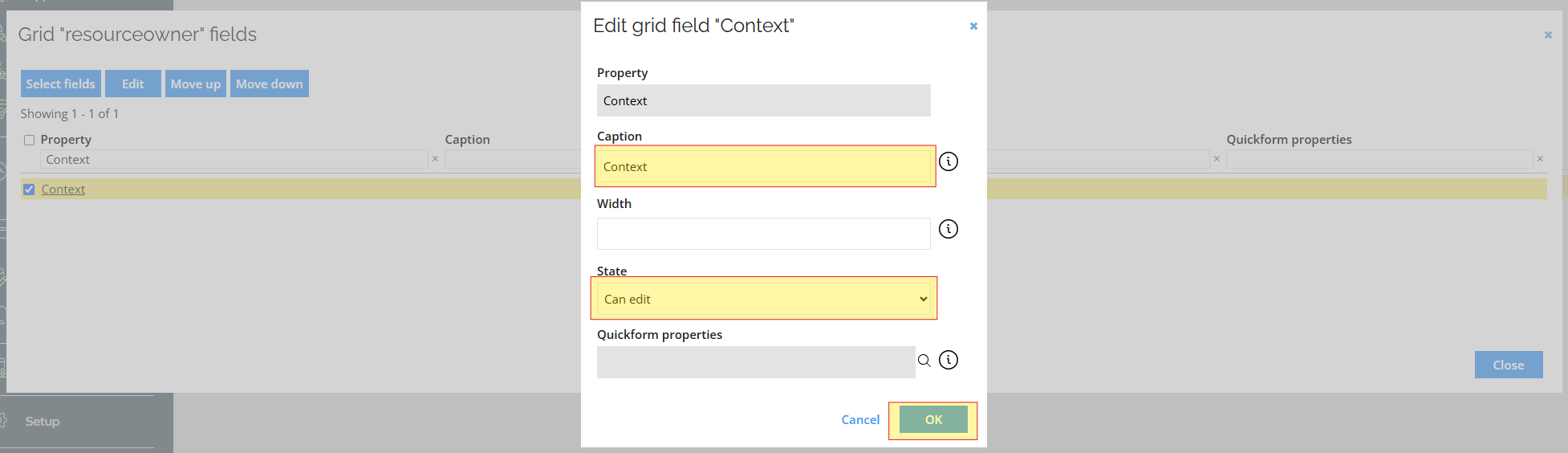Open the Caption field info icon
Viewport: 1568px width, 453px height.
point(949,161)
